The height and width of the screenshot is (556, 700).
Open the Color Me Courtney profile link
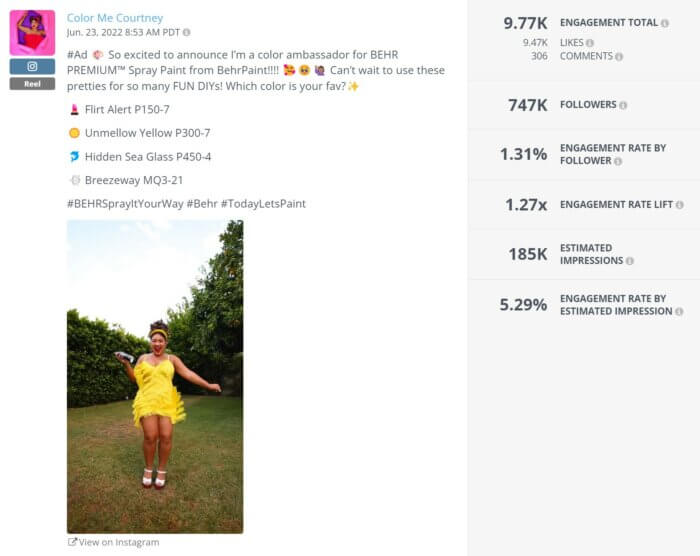pos(115,18)
